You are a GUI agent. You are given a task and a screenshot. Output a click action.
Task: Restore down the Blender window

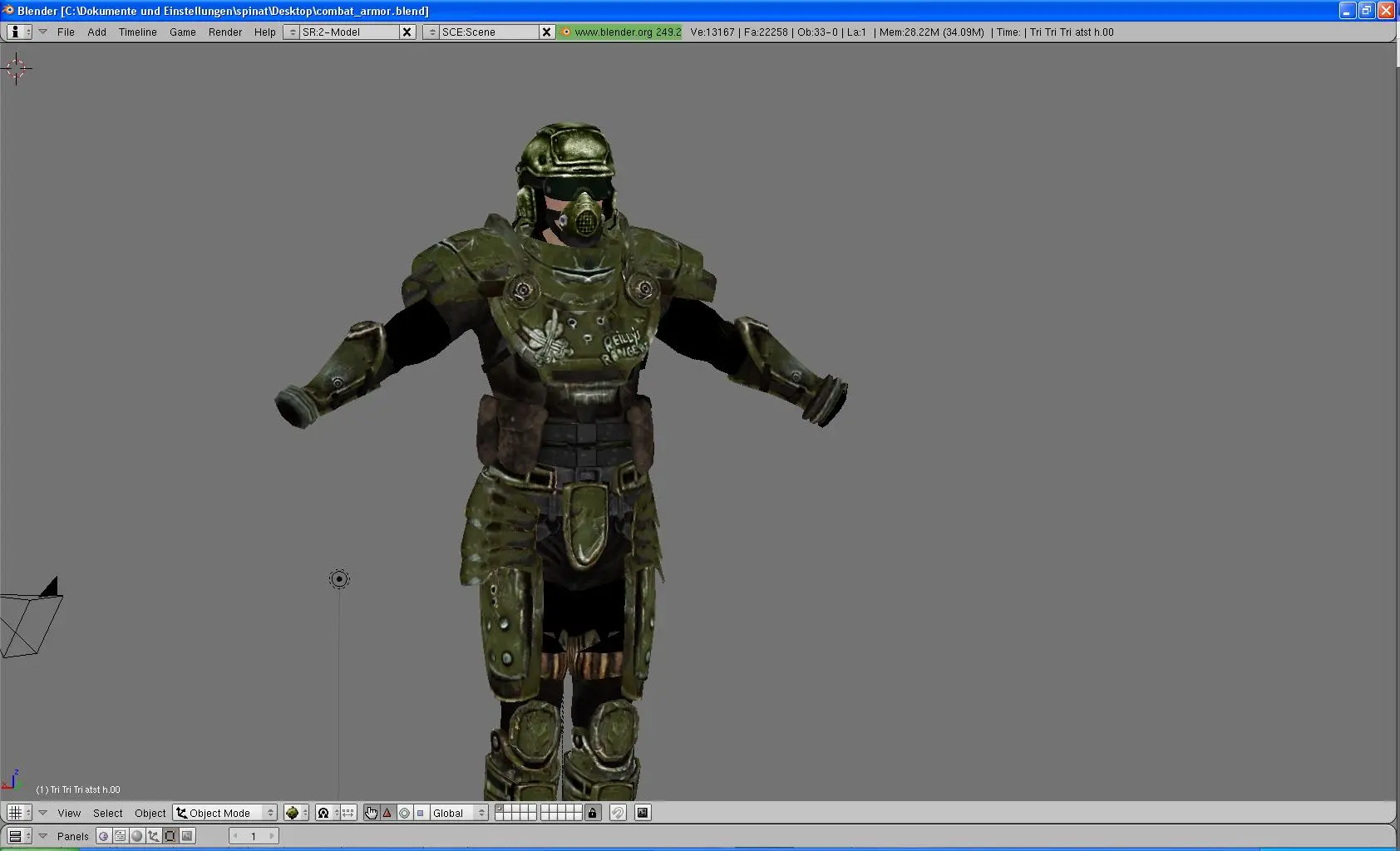pyautogui.click(x=1367, y=10)
